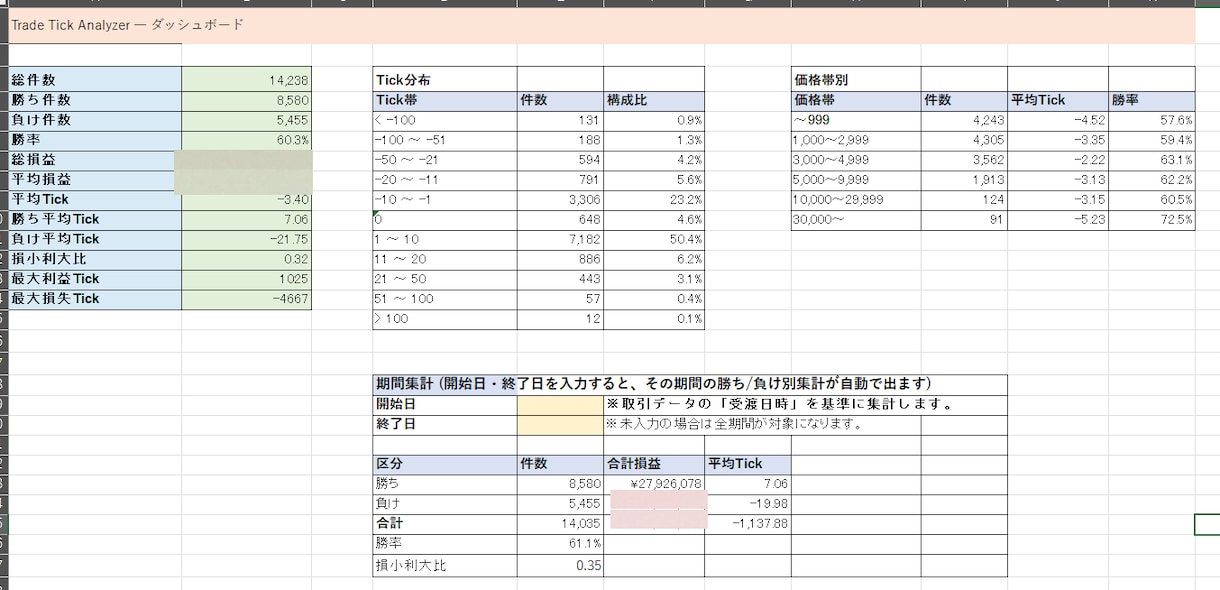The width and height of the screenshot is (1220, 590).
Task: Select the summary 損小利大比 value 0.32
Action: 247,259
